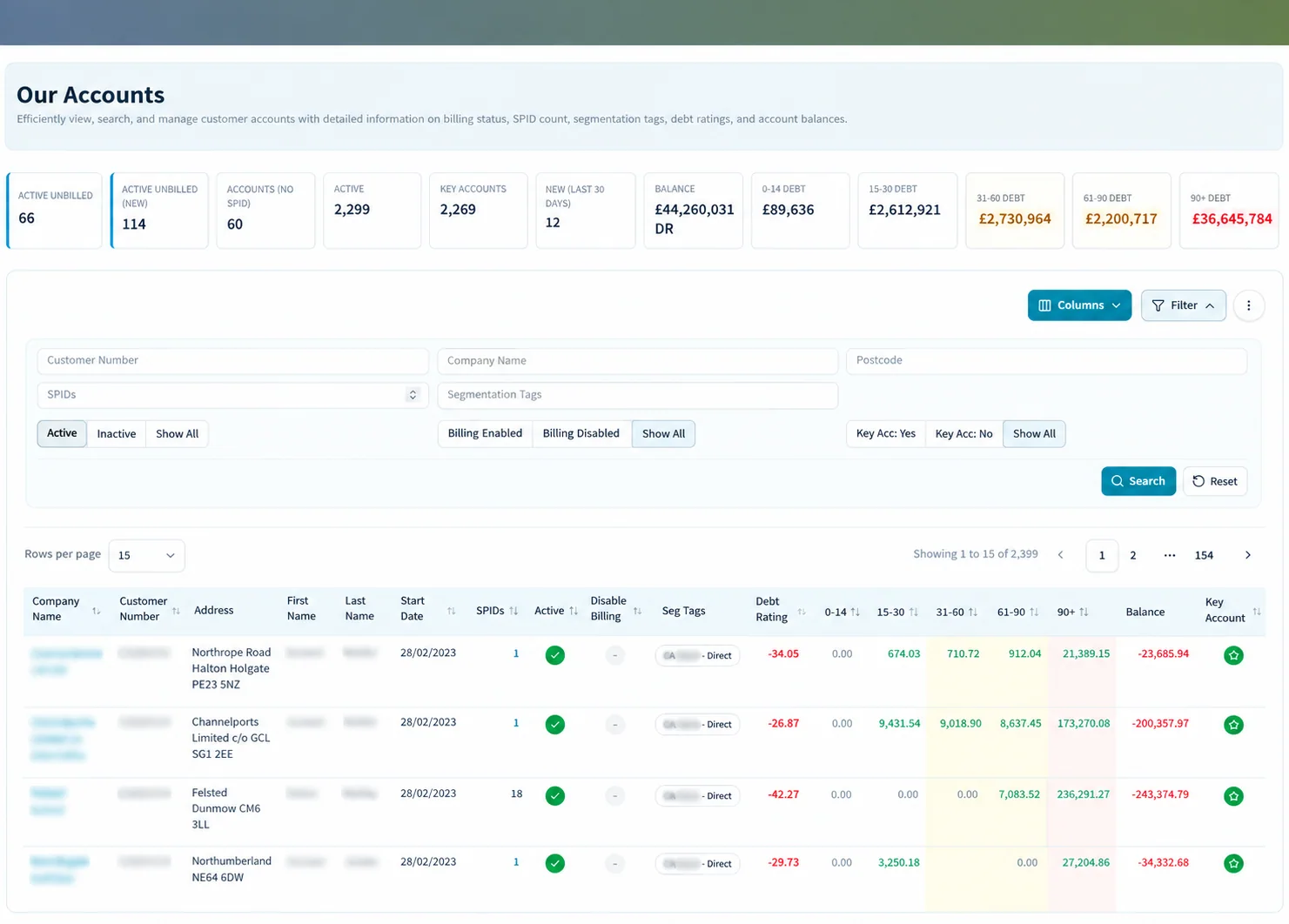This screenshot has width=1289, height=924.
Task: Sort the 15-30 debt column
Action: (x=913, y=612)
